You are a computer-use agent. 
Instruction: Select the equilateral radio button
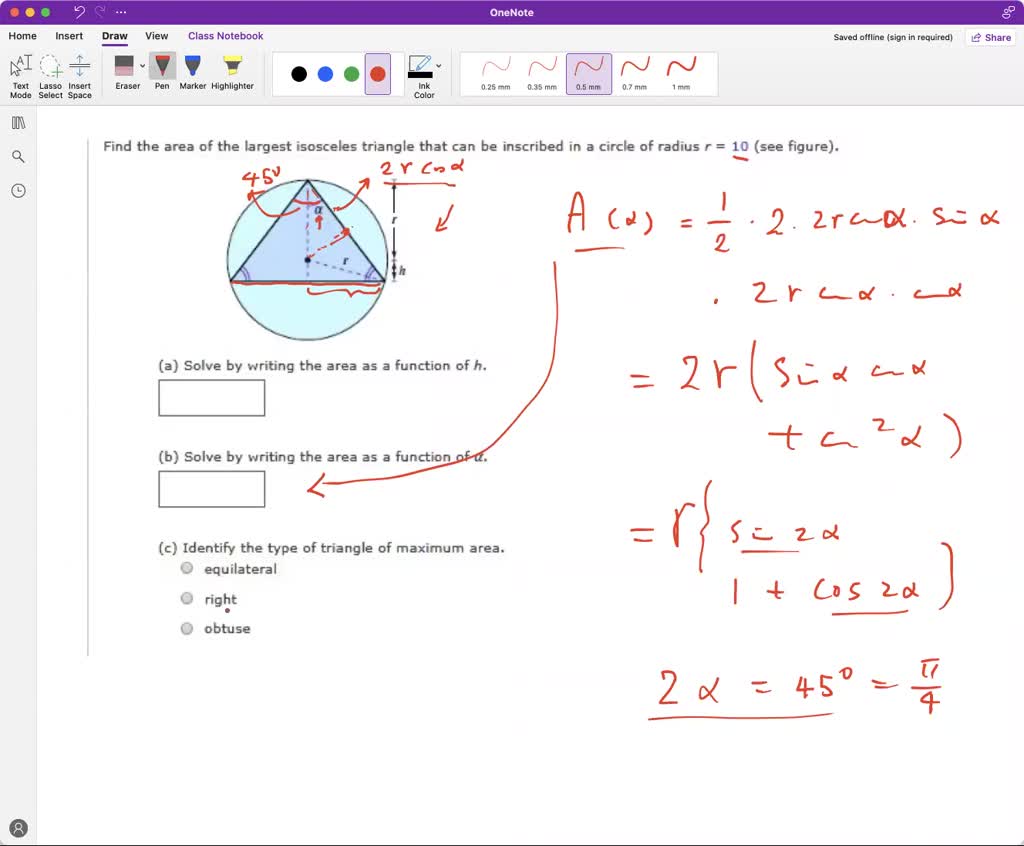(x=186, y=568)
